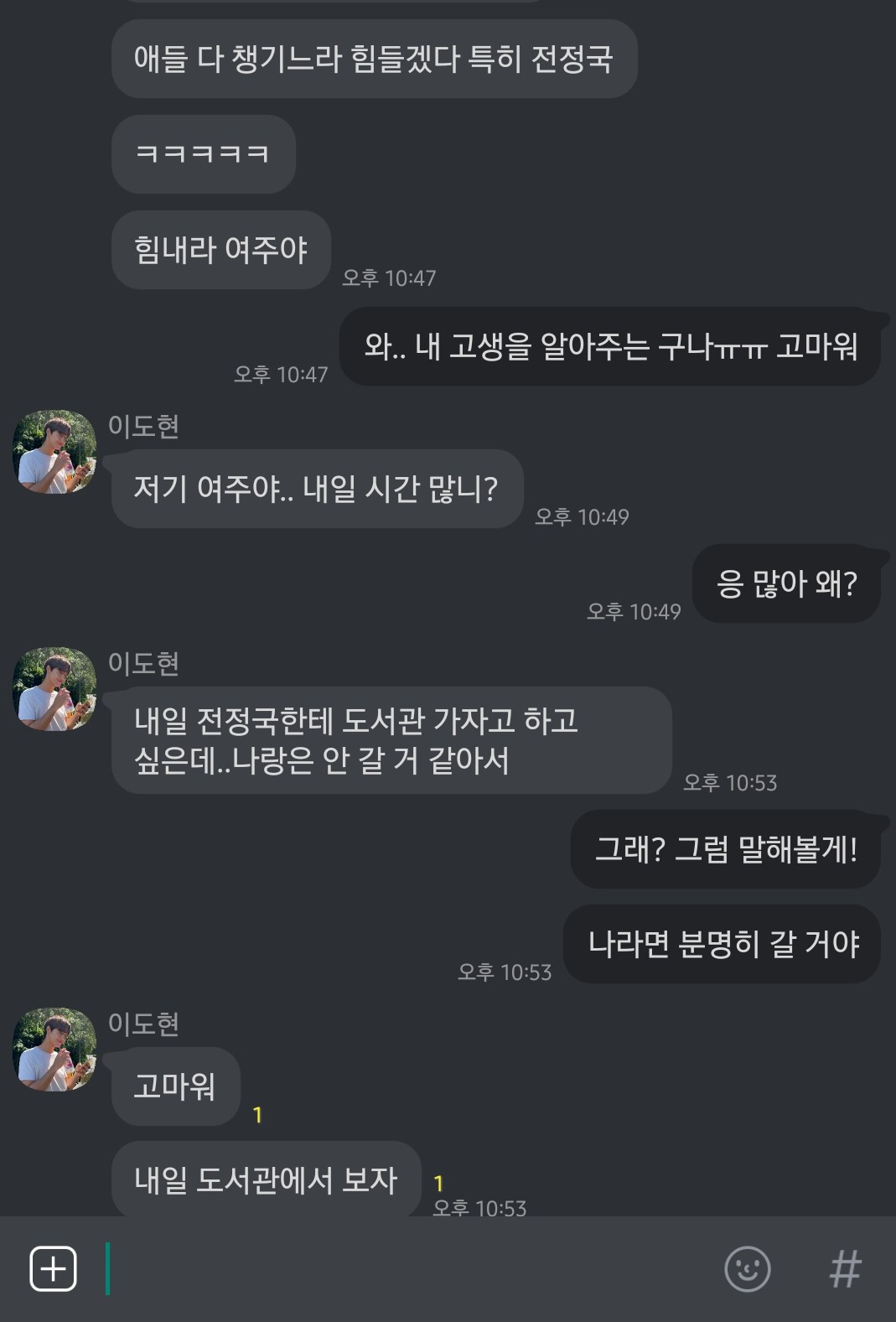Tap the 'ㅋㅋㅋㅋㅋ' message bubble
This screenshot has height=1322, width=896.
(203, 154)
